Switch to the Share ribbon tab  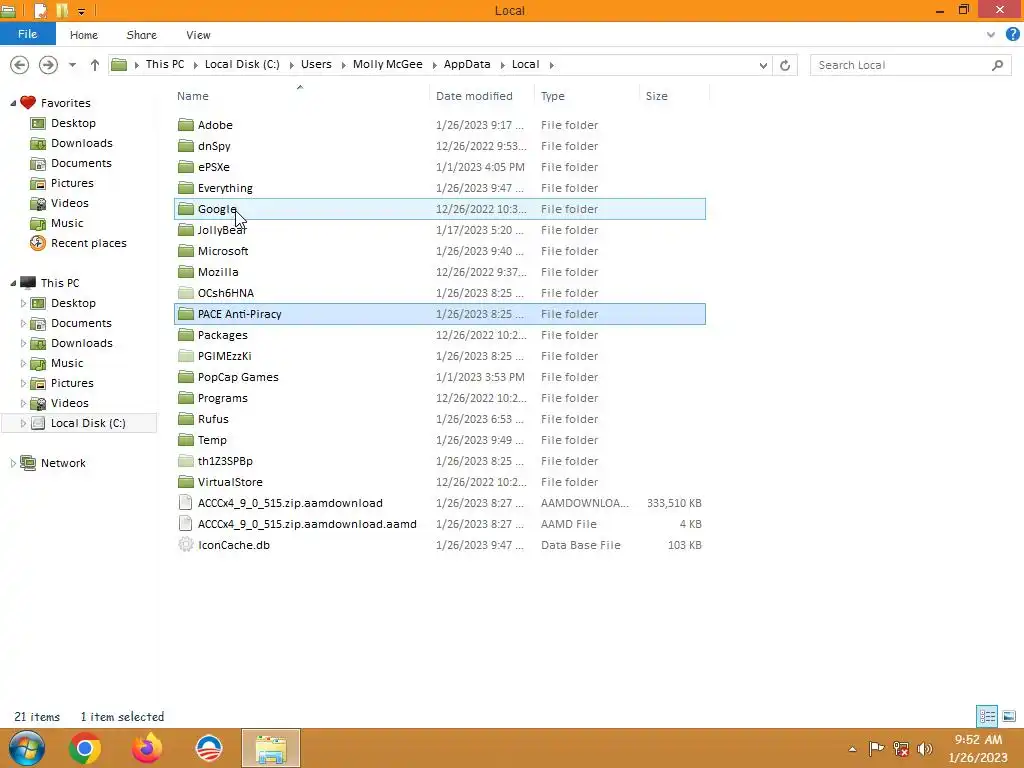tap(141, 35)
